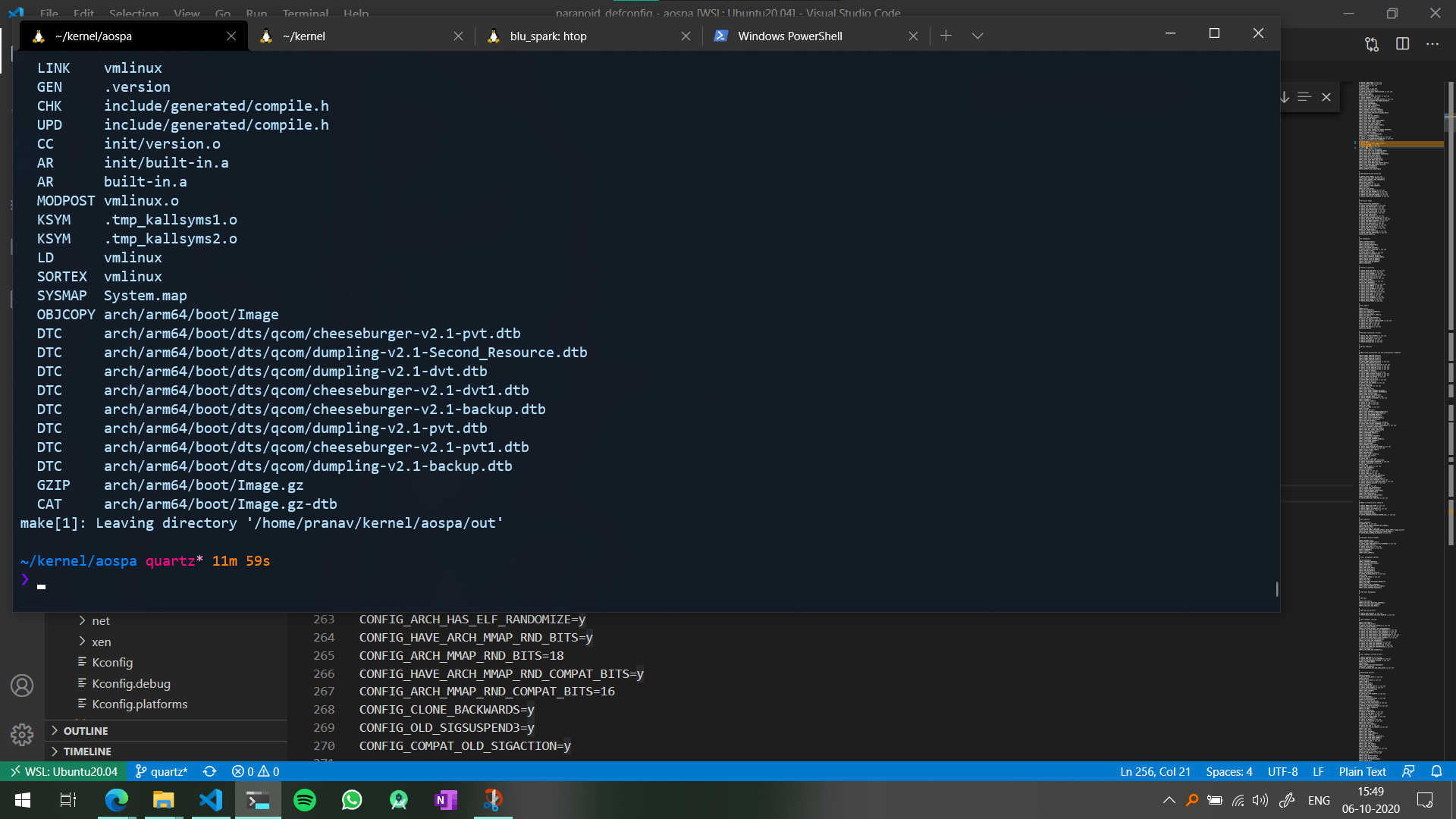Change end of line sequence LF

pos(1318,771)
